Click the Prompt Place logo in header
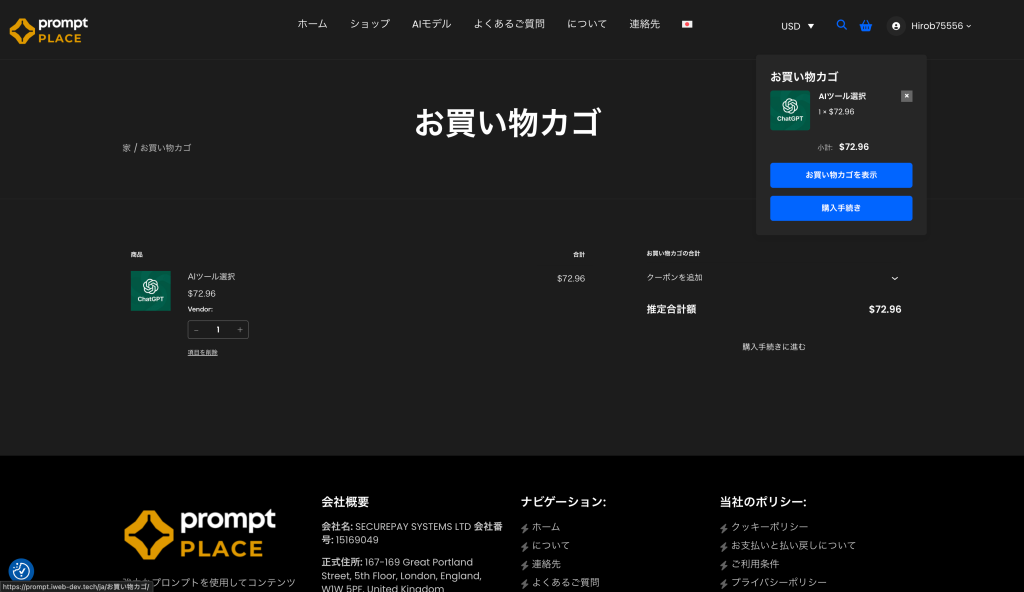The width and height of the screenshot is (1024, 592). pos(49,30)
